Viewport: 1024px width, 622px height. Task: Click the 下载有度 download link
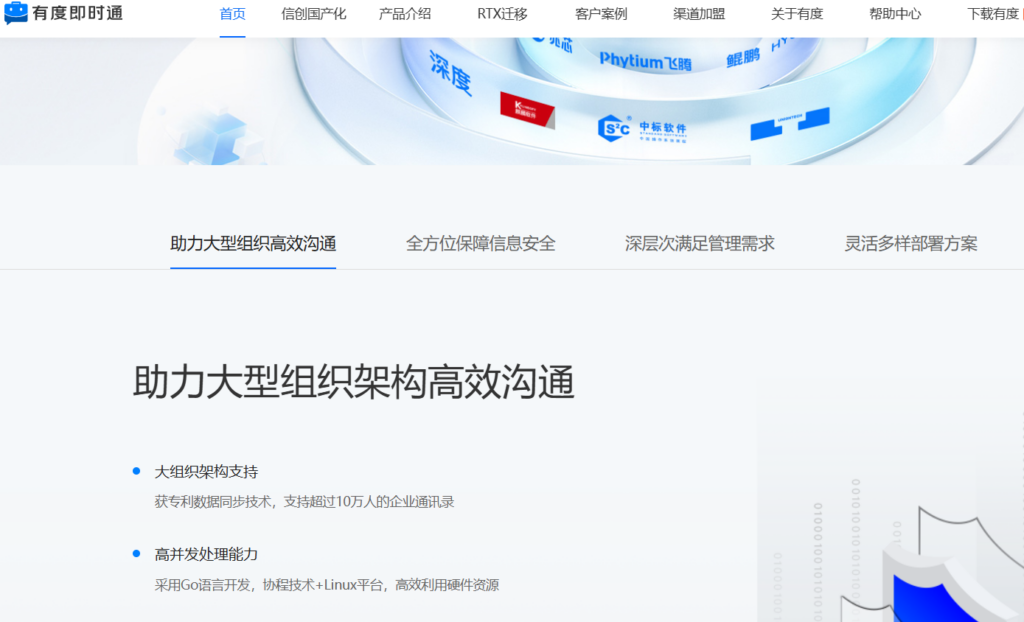(992, 14)
